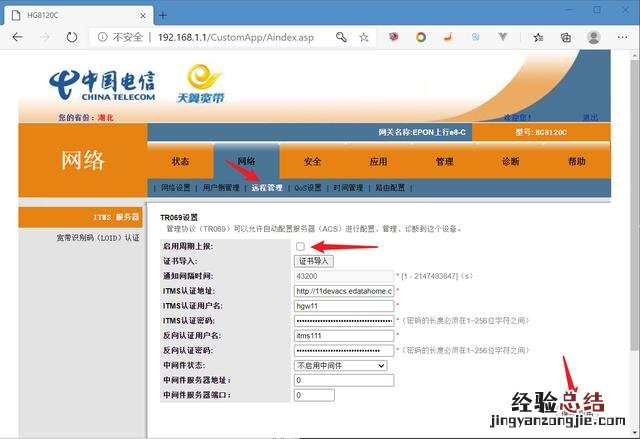The image size is (640, 439).
Task: Switch to the 管理 tab
Action: tap(444, 162)
